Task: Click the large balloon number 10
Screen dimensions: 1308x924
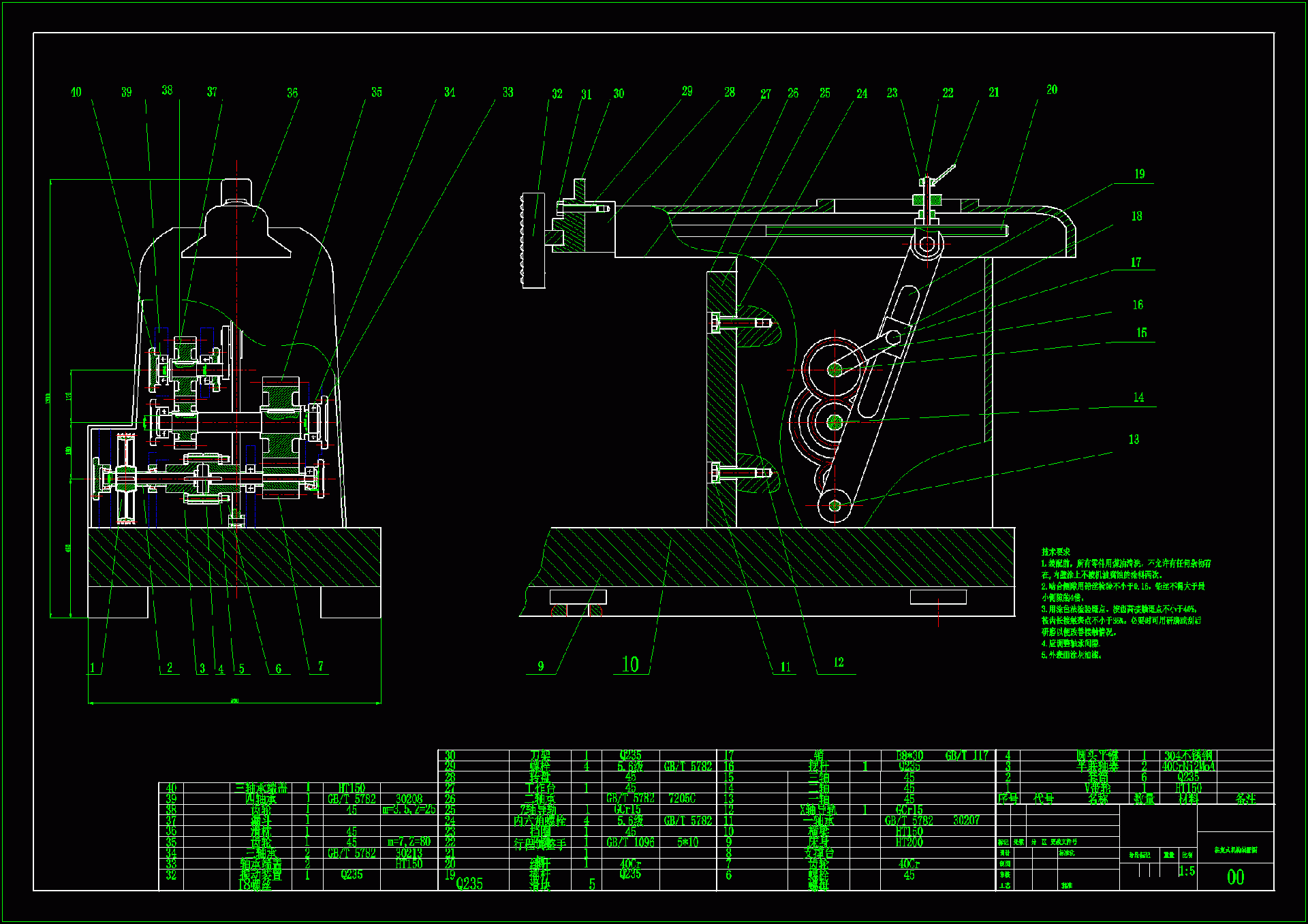Action: coord(630,665)
